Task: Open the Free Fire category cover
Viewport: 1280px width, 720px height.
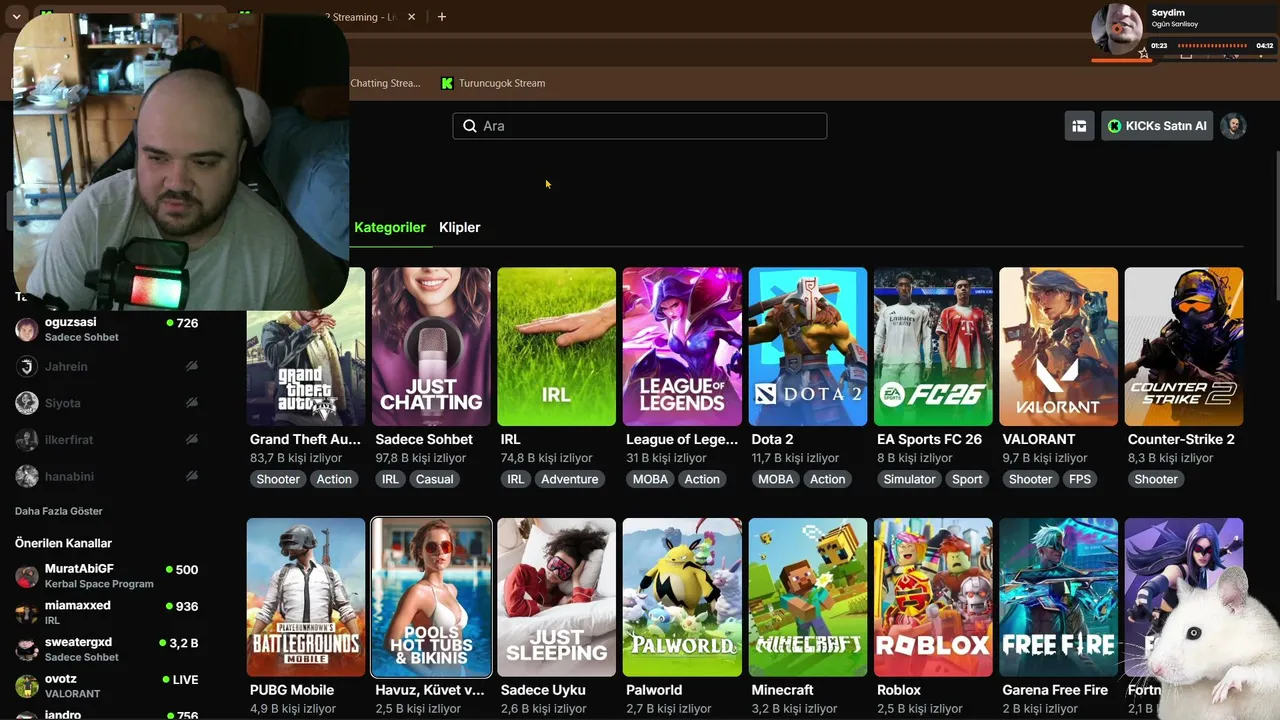Action: pos(1058,597)
